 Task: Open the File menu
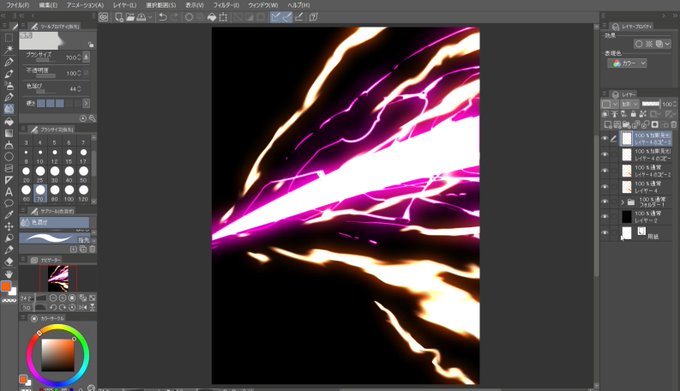[17, 5]
